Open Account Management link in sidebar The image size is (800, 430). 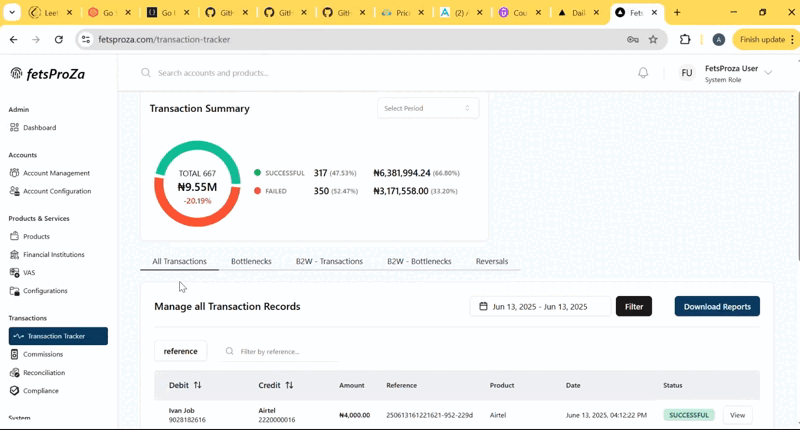pos(56,173)
